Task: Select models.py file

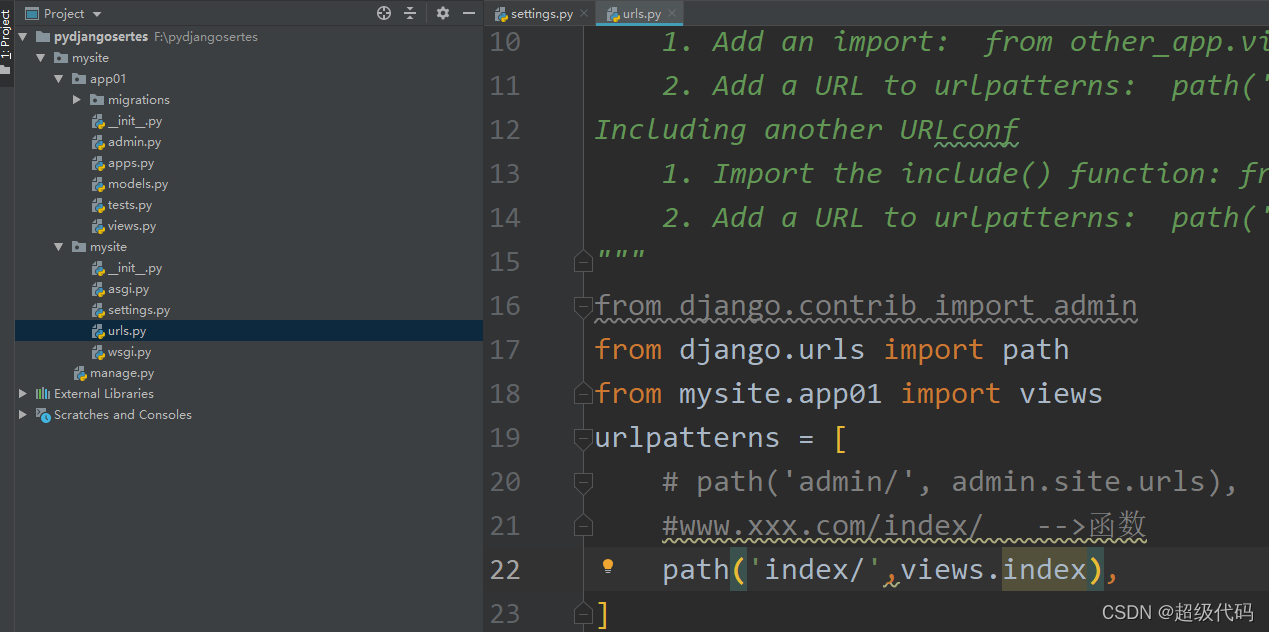Action: tap(138, 184)
